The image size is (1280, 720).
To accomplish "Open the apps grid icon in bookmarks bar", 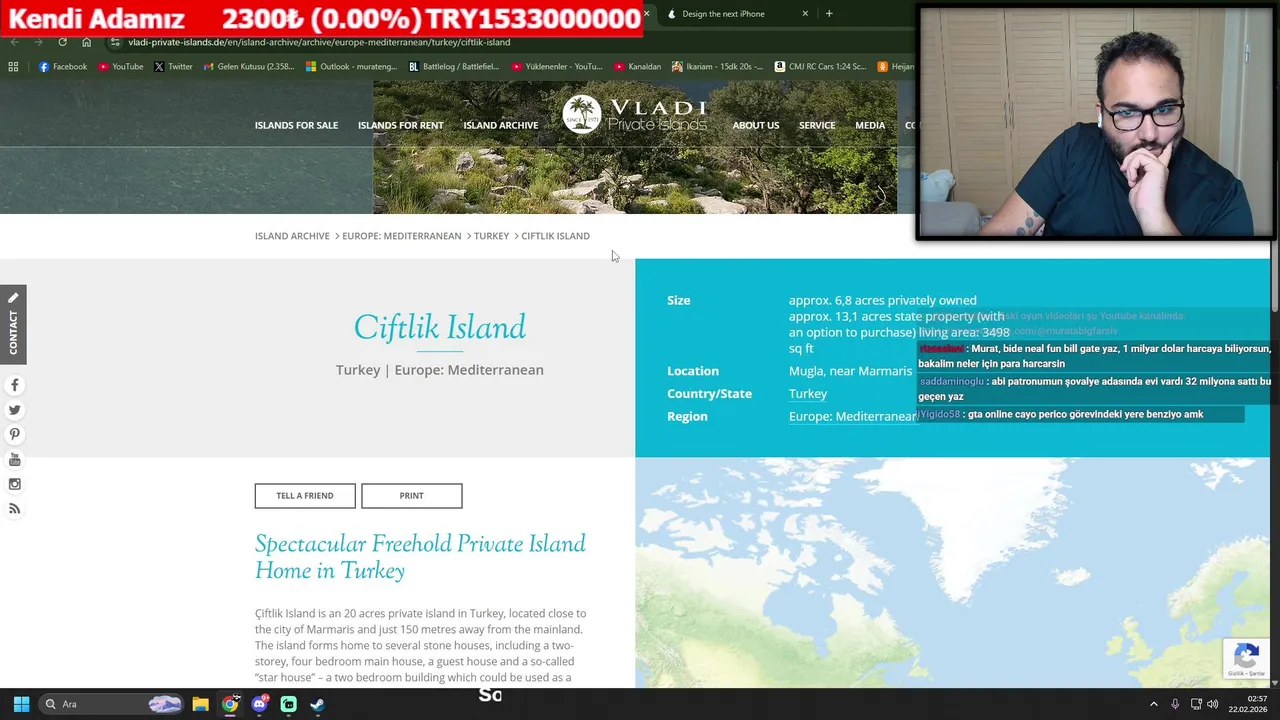I will click(x=13, y=67).
